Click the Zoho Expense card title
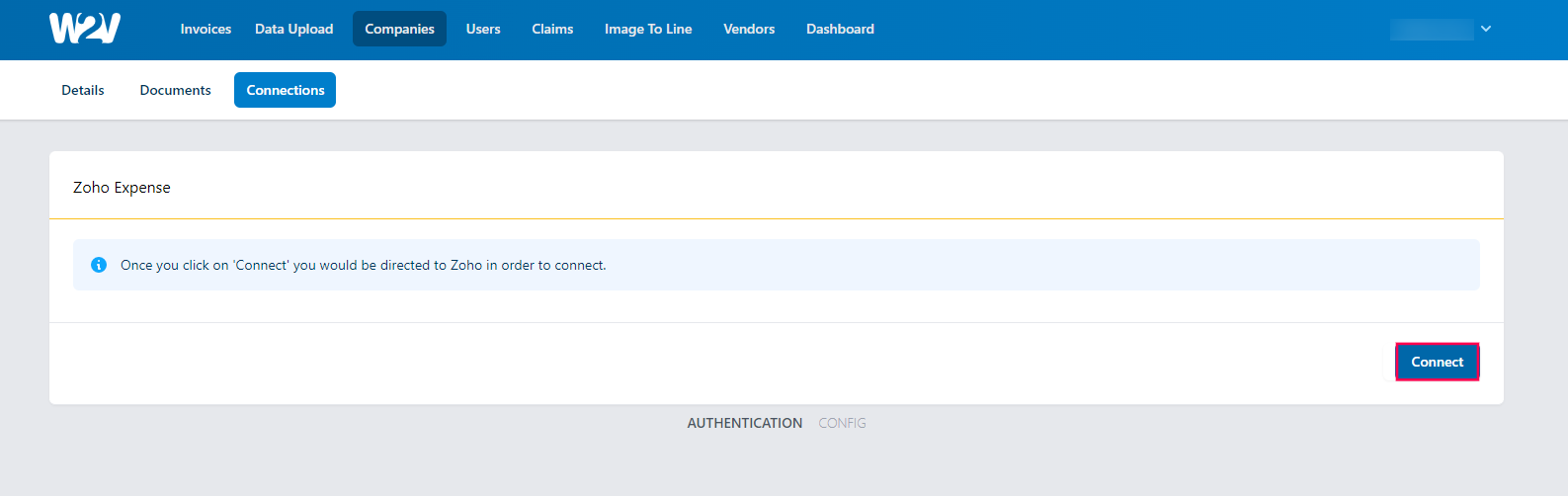 (x=122, y=188)
